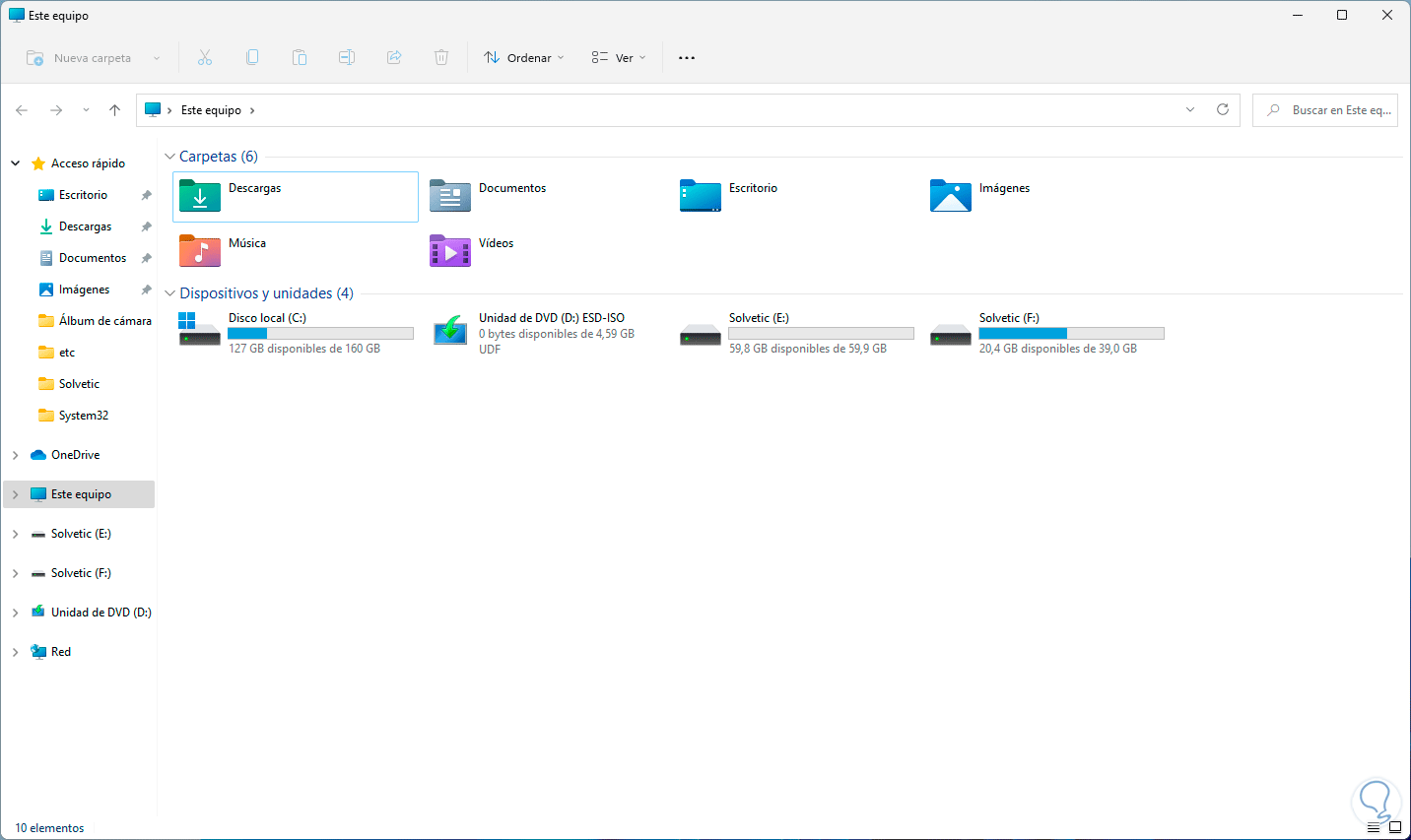Select the Documentos folder icon in Carpetas

[450, 196]
